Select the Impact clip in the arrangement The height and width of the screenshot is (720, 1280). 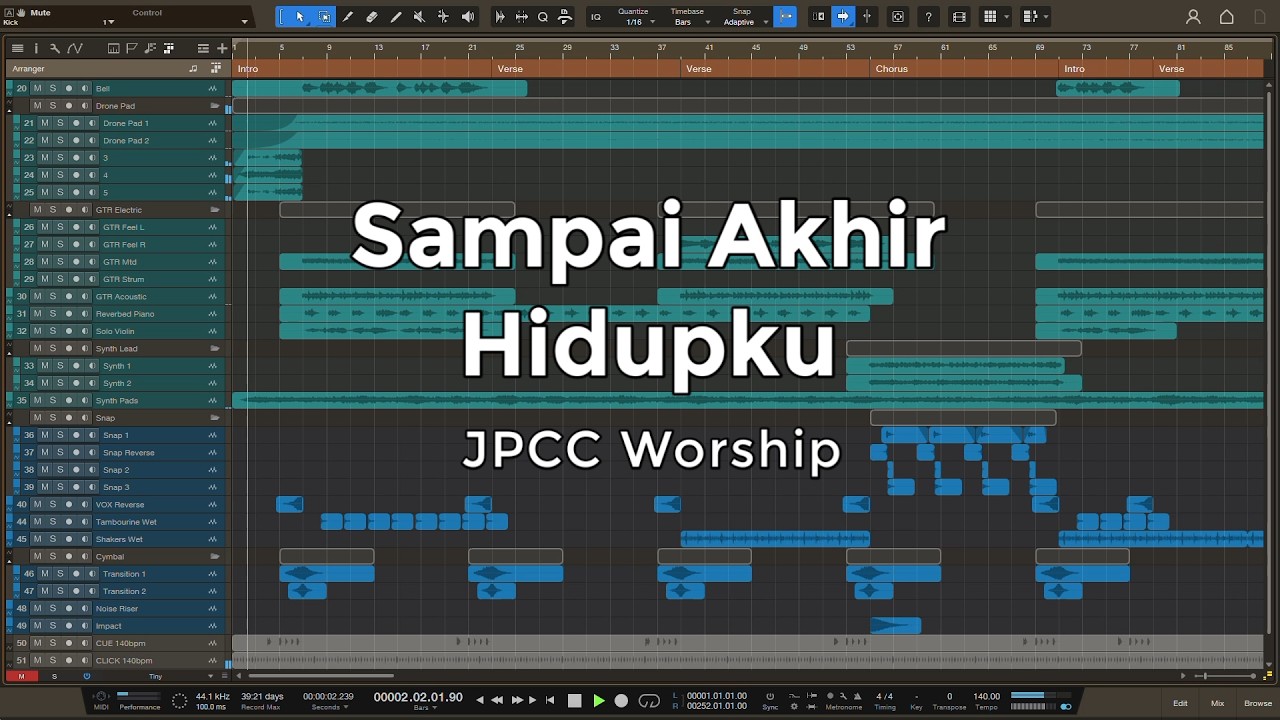coord(895,626)
